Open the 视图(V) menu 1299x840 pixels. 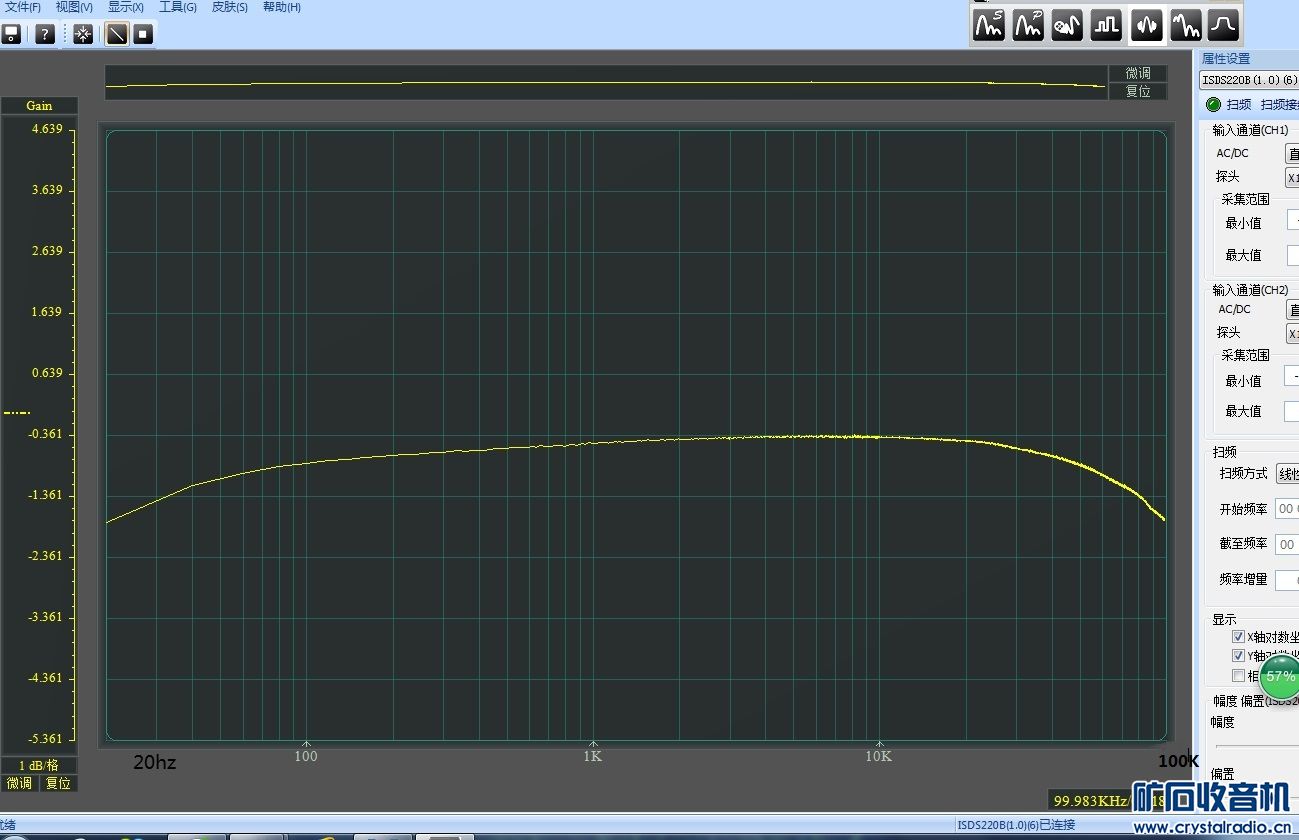(x=74, y=7)
